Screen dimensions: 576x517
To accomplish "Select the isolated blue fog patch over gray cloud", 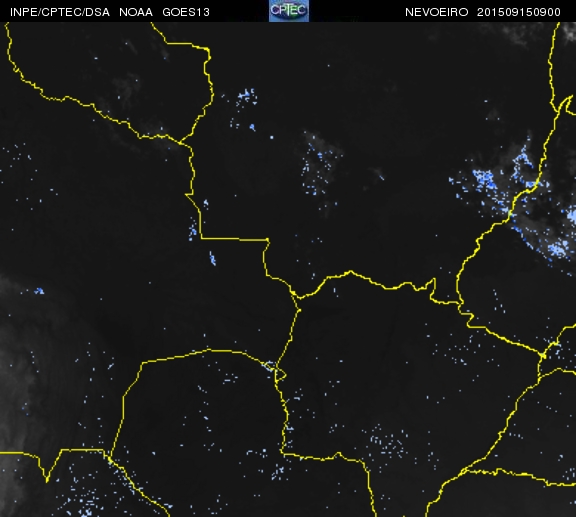I will (39, 291).
